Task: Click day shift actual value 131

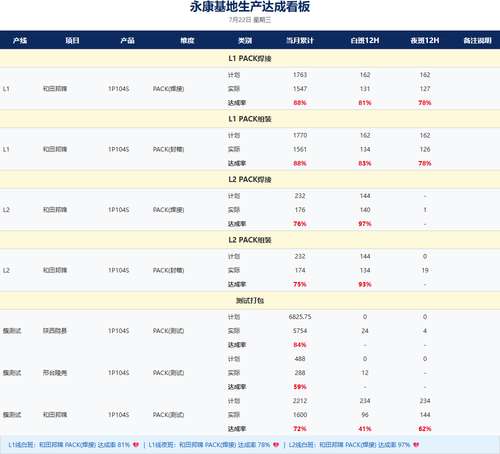Action: [365, 89]
